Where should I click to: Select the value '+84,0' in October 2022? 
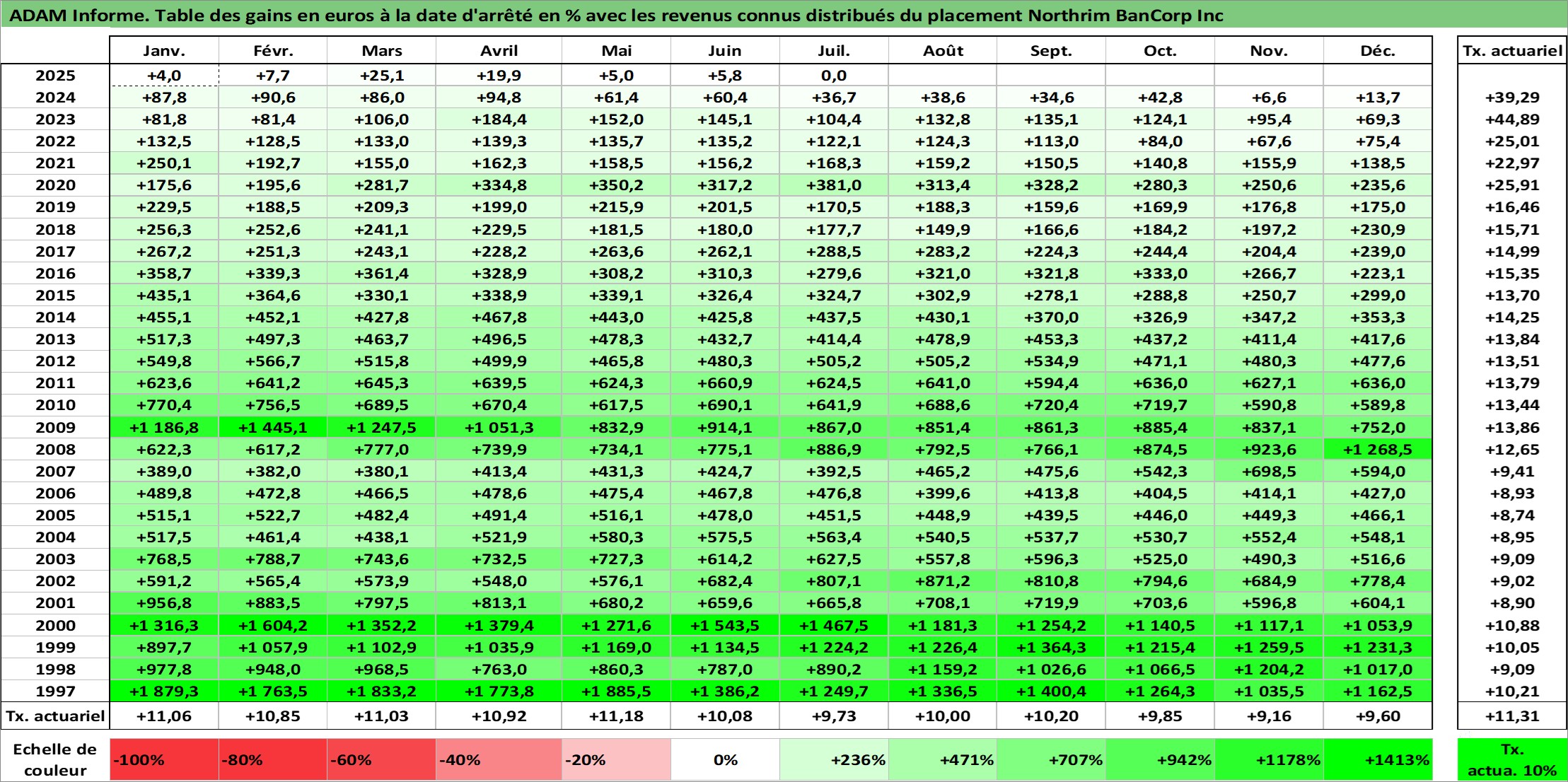[x=1160, y=141]
